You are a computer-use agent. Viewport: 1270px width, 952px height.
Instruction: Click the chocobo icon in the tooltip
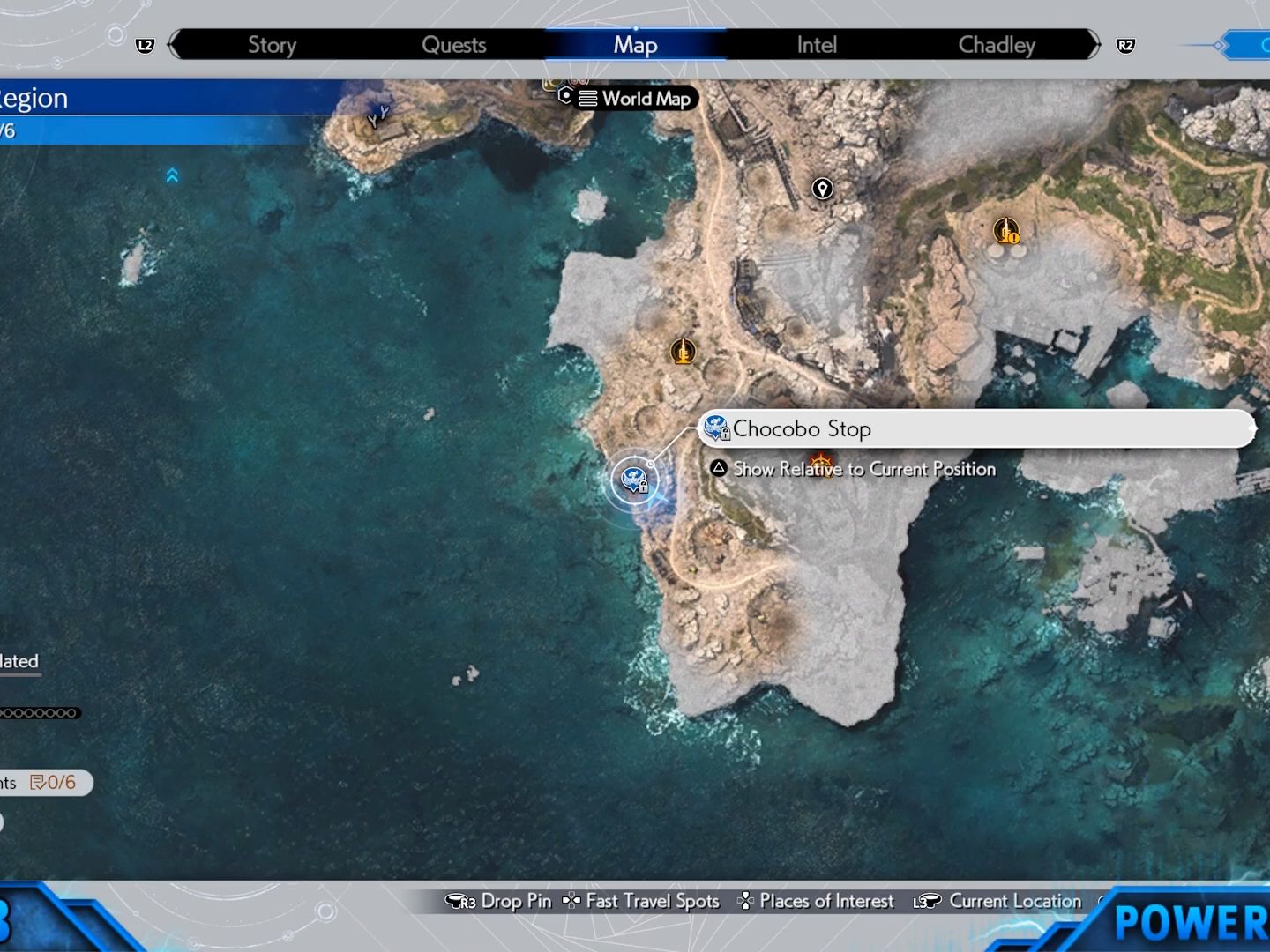pyautogui.click(x=717, y=428)
